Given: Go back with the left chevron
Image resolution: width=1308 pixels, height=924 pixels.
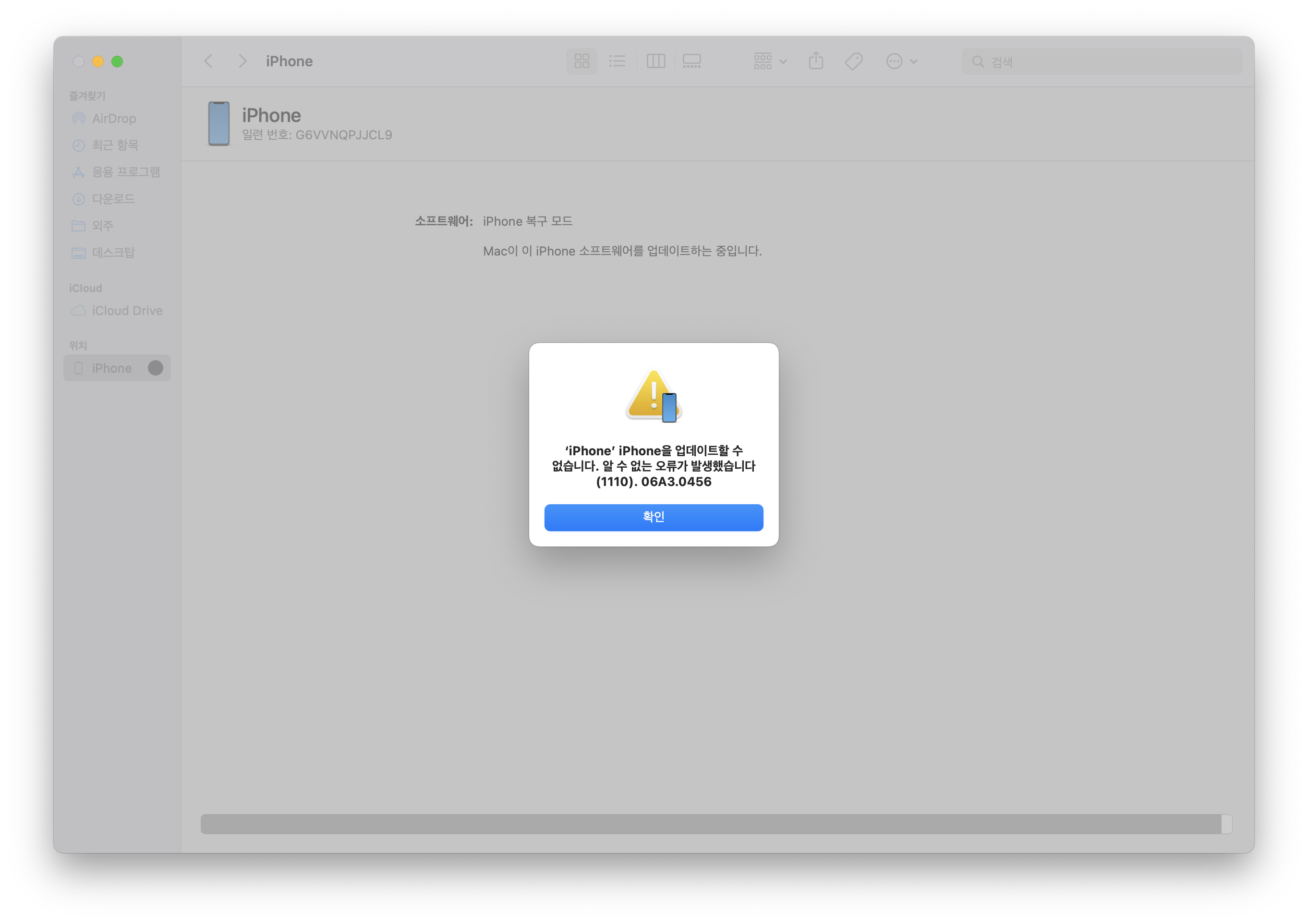Looking at the screenshot, I should pos(208,61).
